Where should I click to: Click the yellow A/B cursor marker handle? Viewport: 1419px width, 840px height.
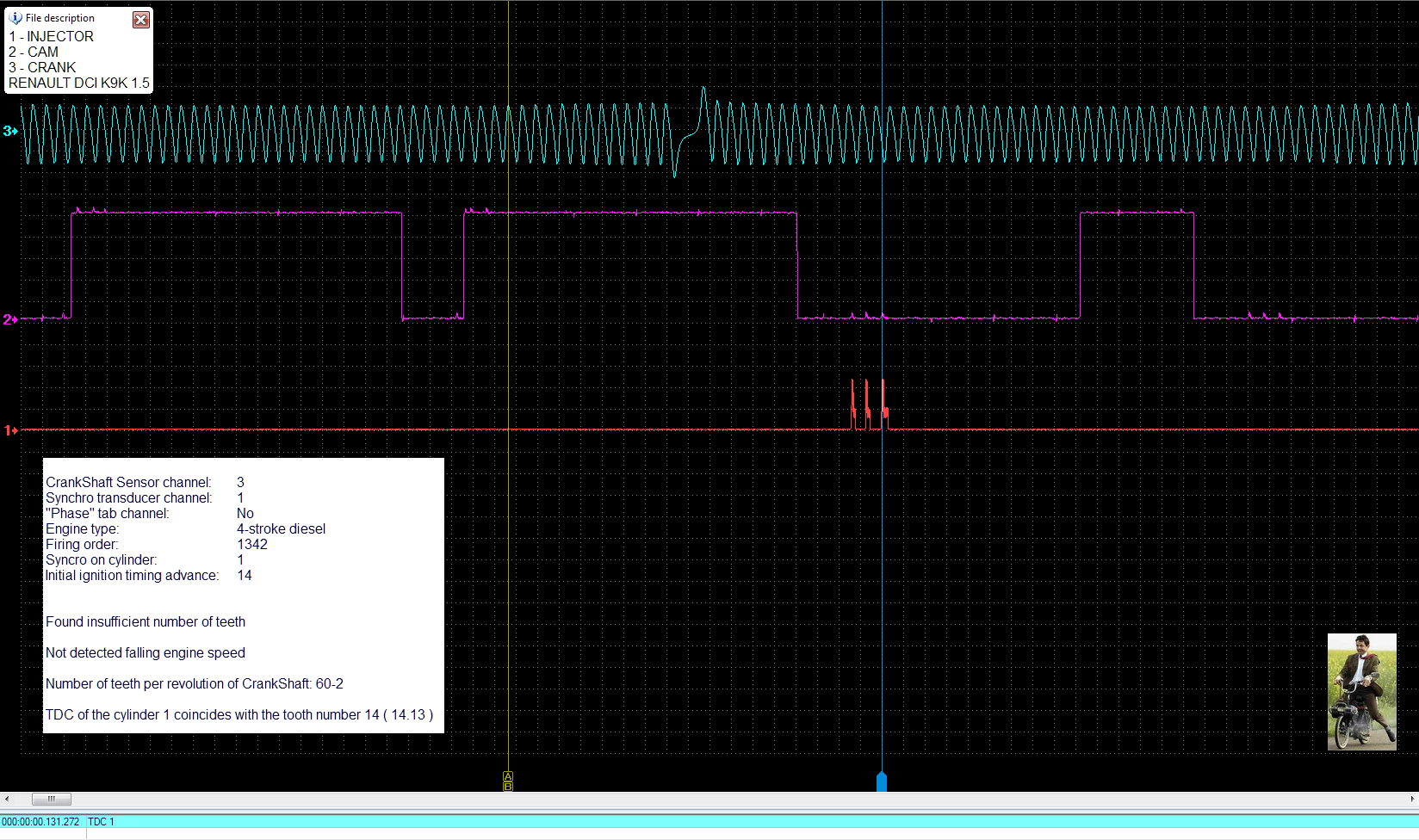click(508, 781)
